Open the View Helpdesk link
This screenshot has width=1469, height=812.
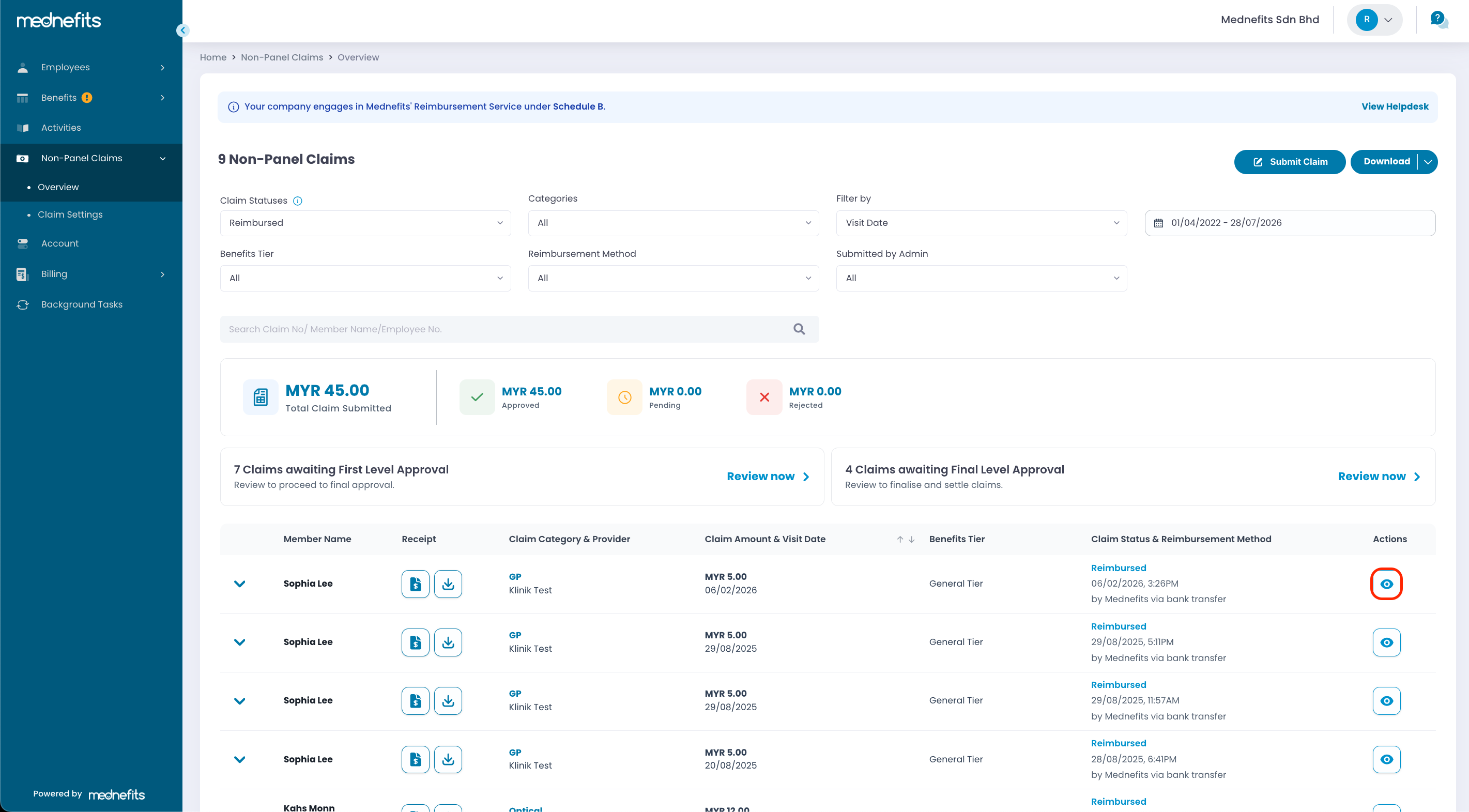pos(1395,106)
